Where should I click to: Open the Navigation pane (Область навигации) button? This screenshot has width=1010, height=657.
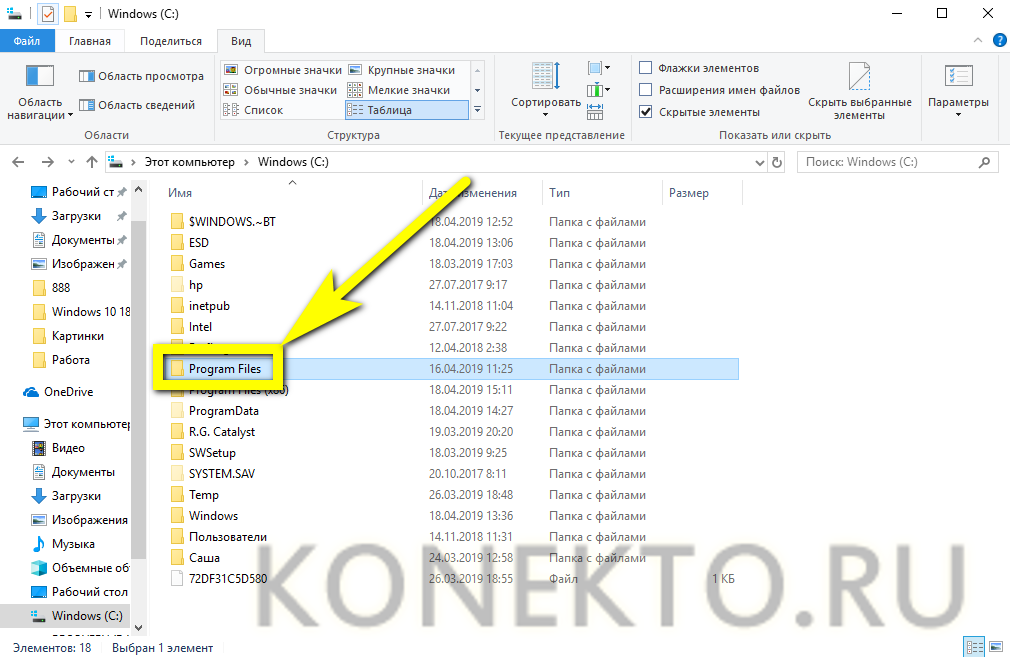click(39, 92)
